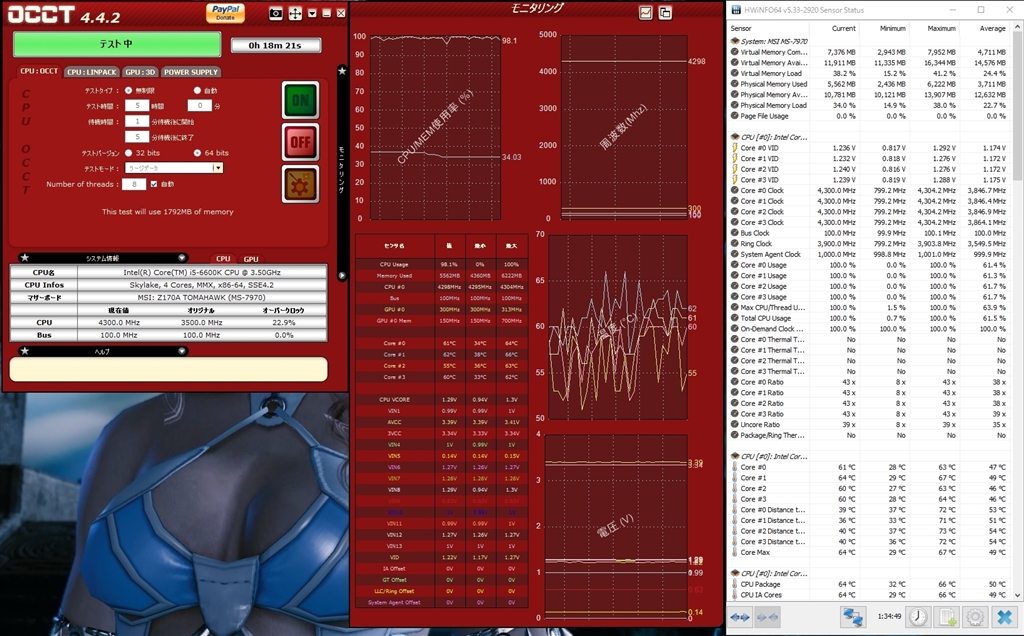This screenshot has width=1024, height=636.
Task: Click the star on the モニタリング side strip
Action: [342, 71]
